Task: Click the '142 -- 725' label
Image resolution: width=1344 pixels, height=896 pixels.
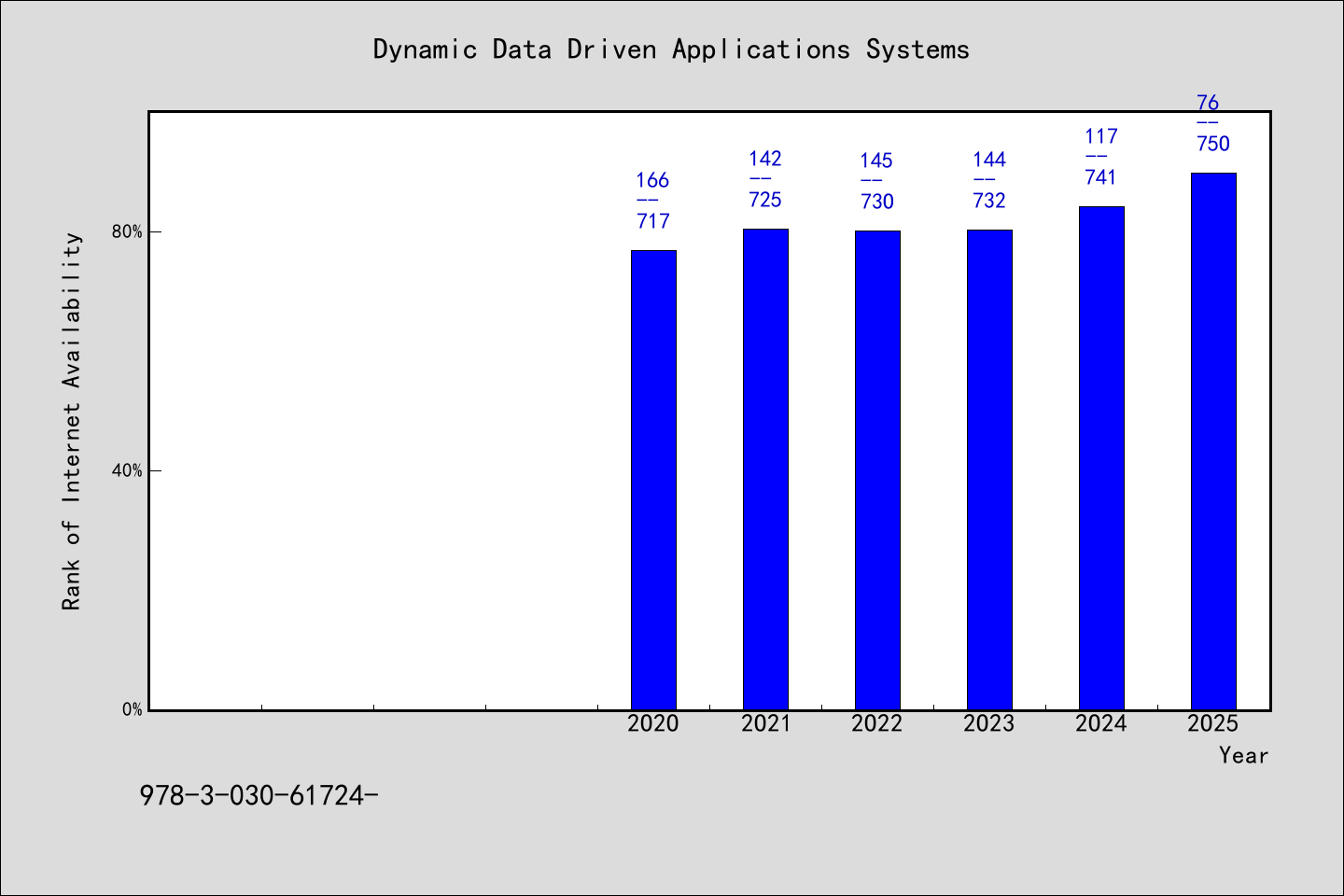Action: pyautogui.click(x=765, y=179)
